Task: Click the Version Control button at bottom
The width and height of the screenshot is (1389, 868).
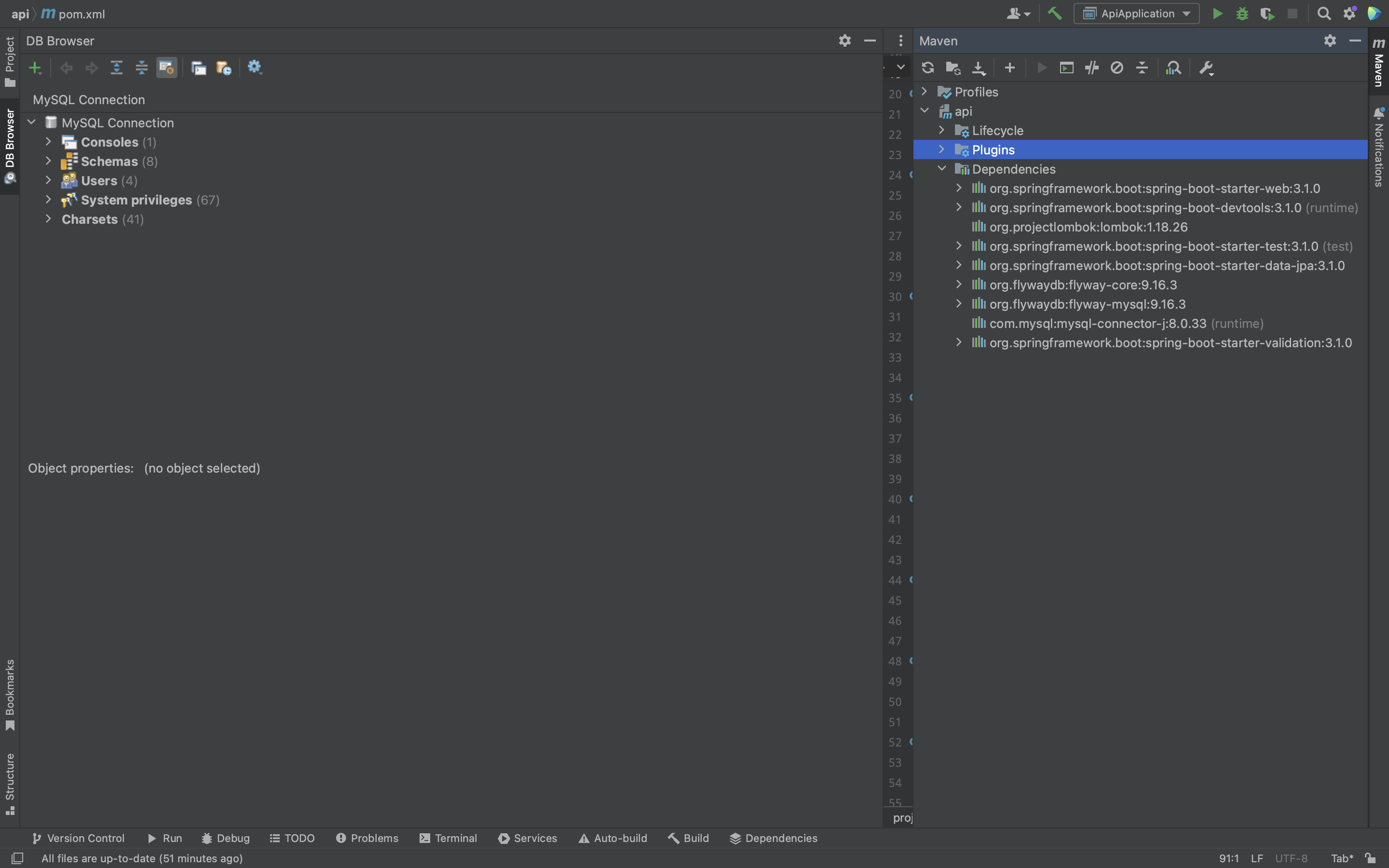Action: pyautogui.click(x=77, y=838)
